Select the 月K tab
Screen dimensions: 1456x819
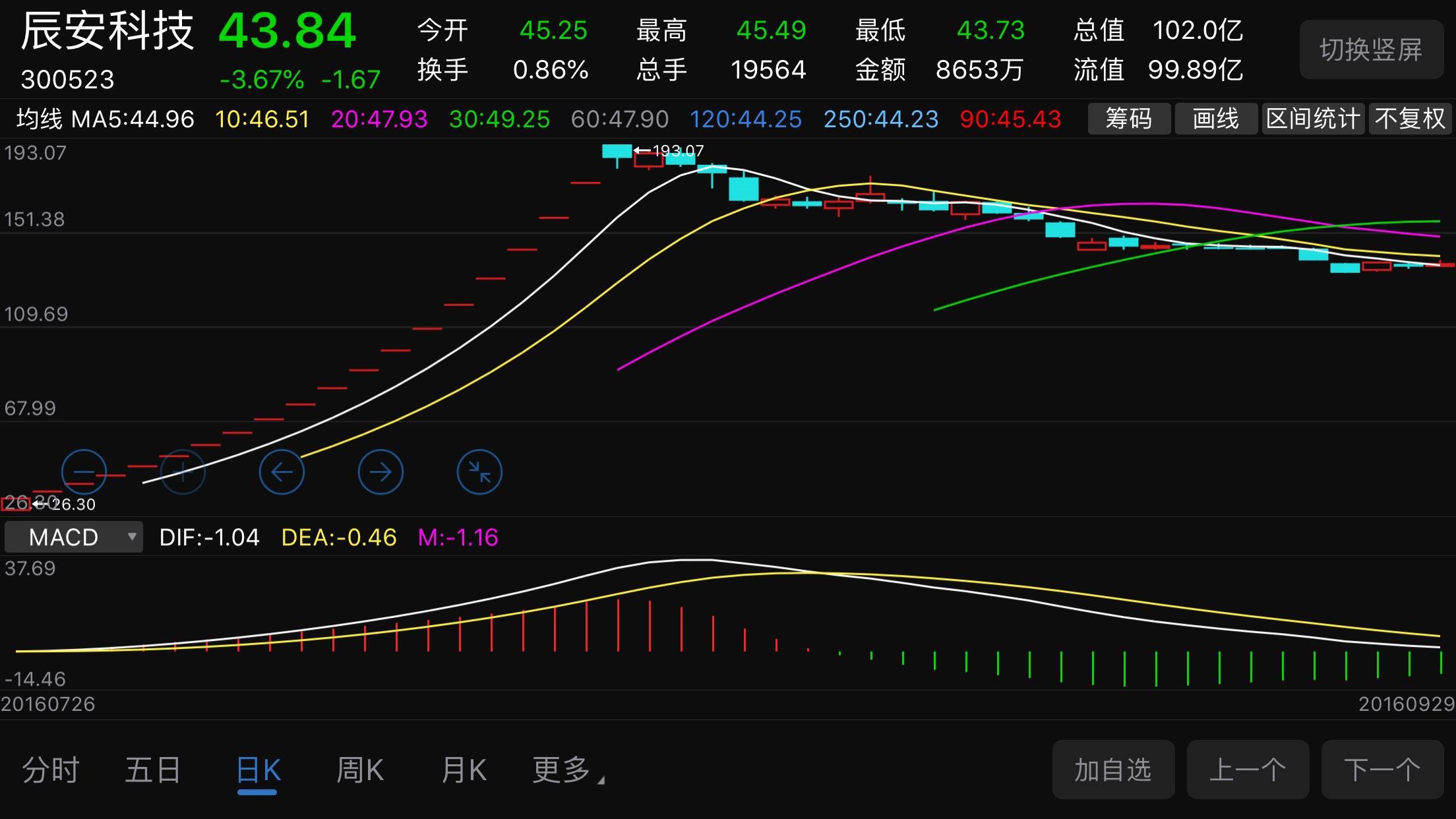(x=464, y=770)
